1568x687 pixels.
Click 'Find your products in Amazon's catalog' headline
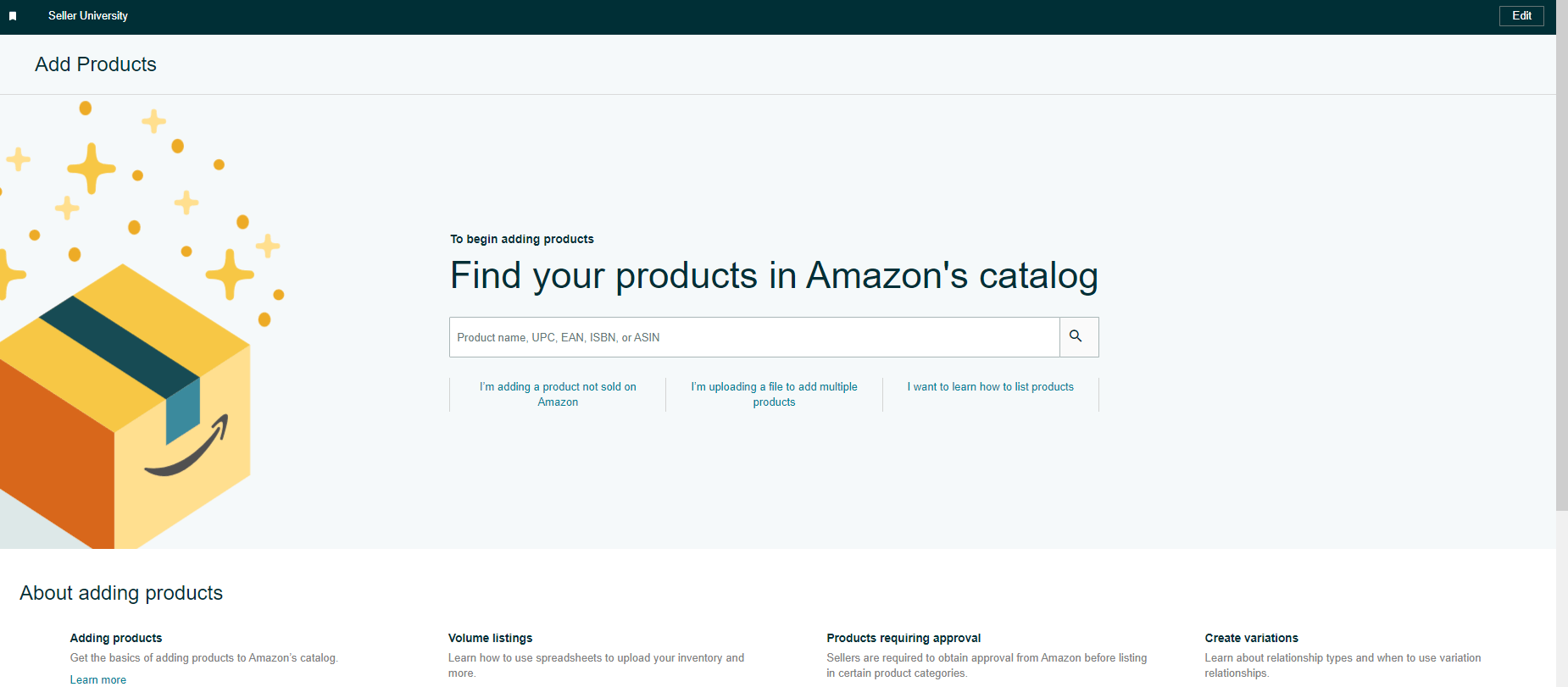click(x=774, y=276)
